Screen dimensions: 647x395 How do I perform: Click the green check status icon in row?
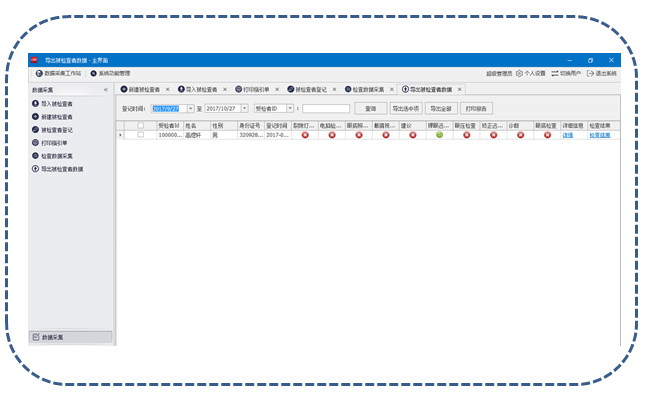tap(439, 135)
